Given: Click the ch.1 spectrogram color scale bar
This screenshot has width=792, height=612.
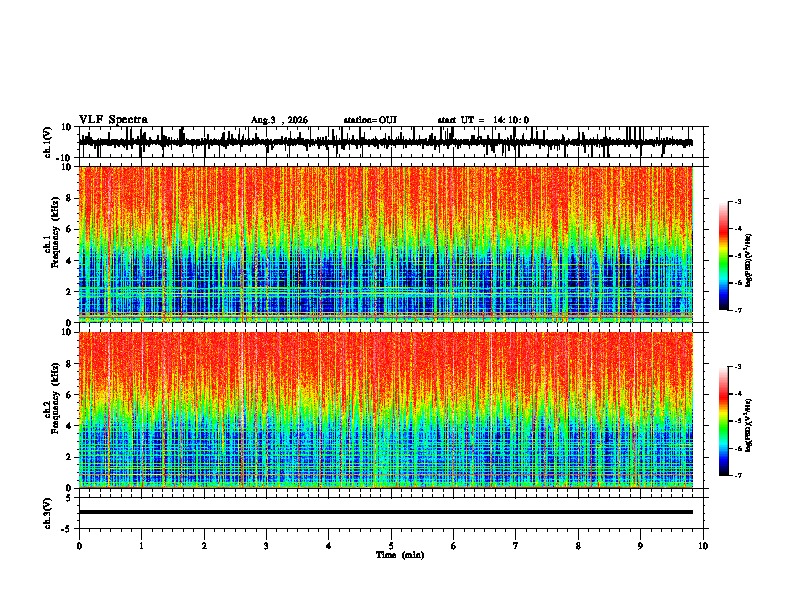Looking at the screenshot, I should point(723,256).
